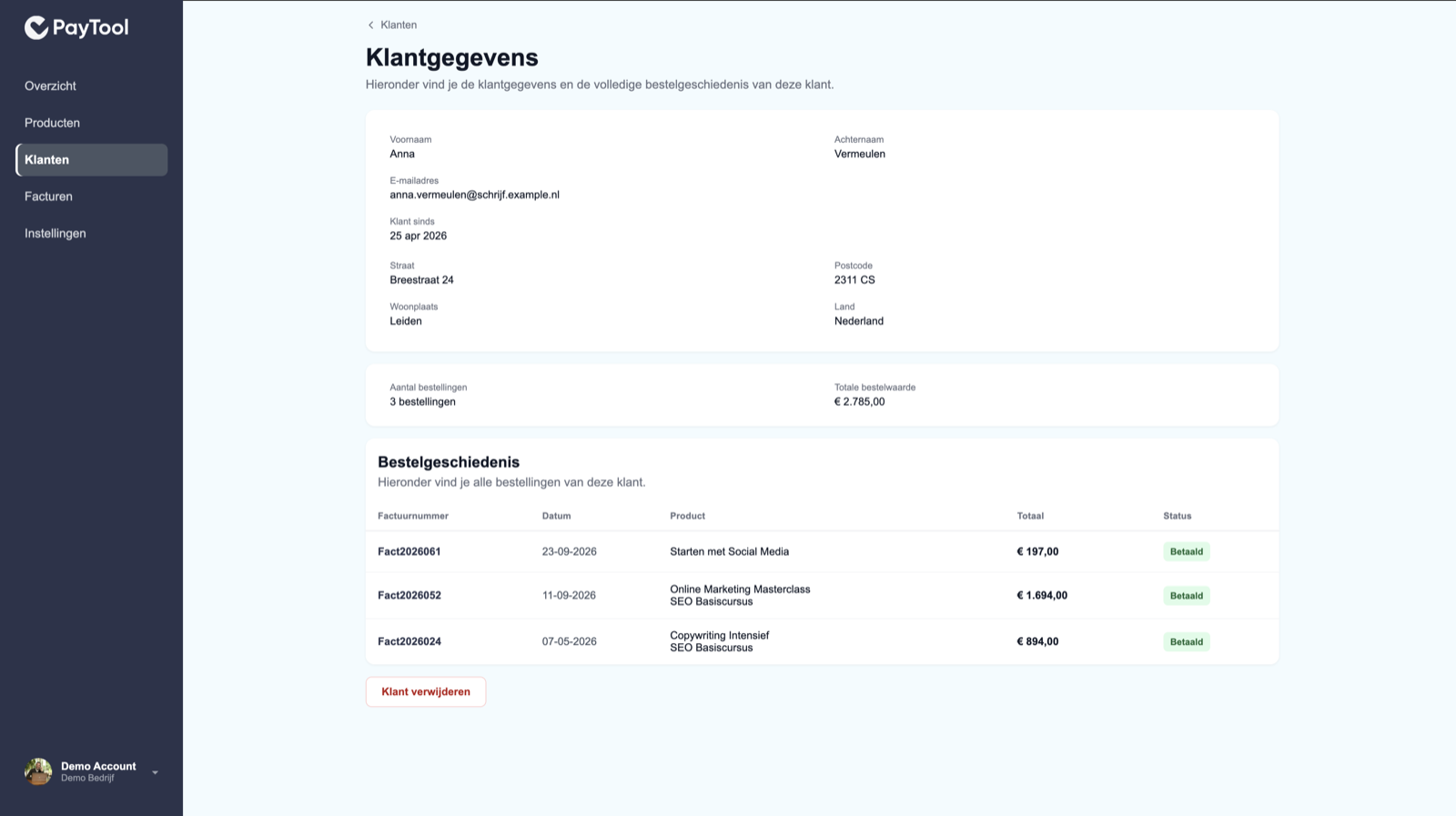Click the Datum column header
1456x816 pixels.
point(557,516)
